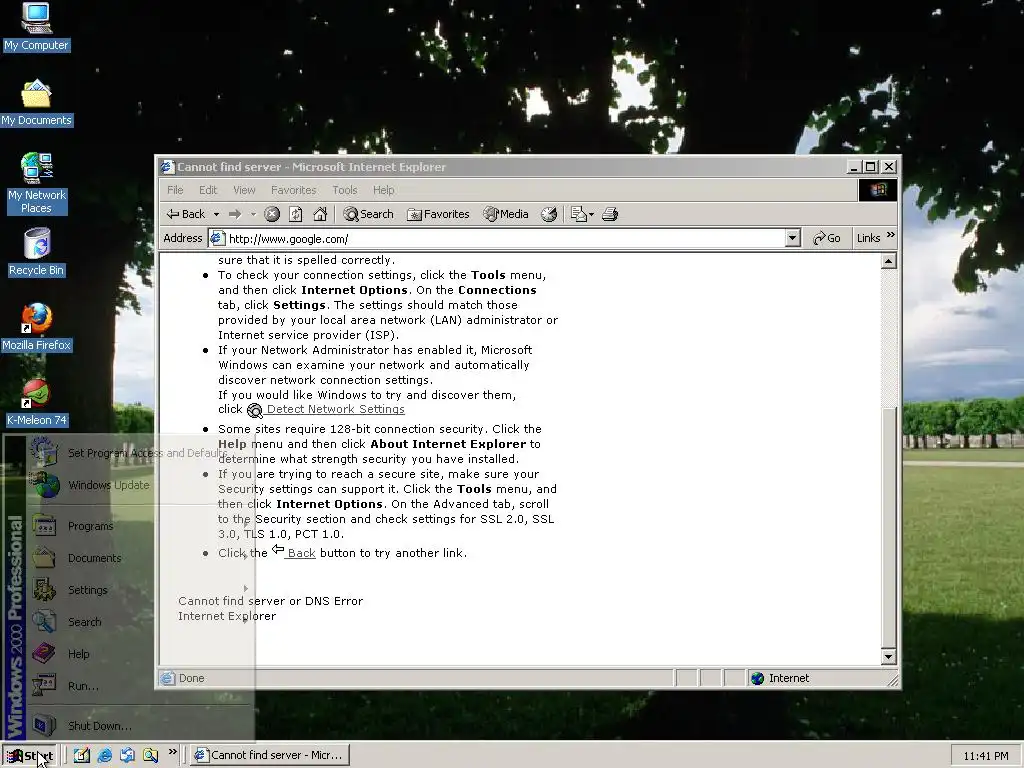Open Set Program Access and Defaults
The height and width of the screenshot is (768, 1024).
[x=139, y=453]
